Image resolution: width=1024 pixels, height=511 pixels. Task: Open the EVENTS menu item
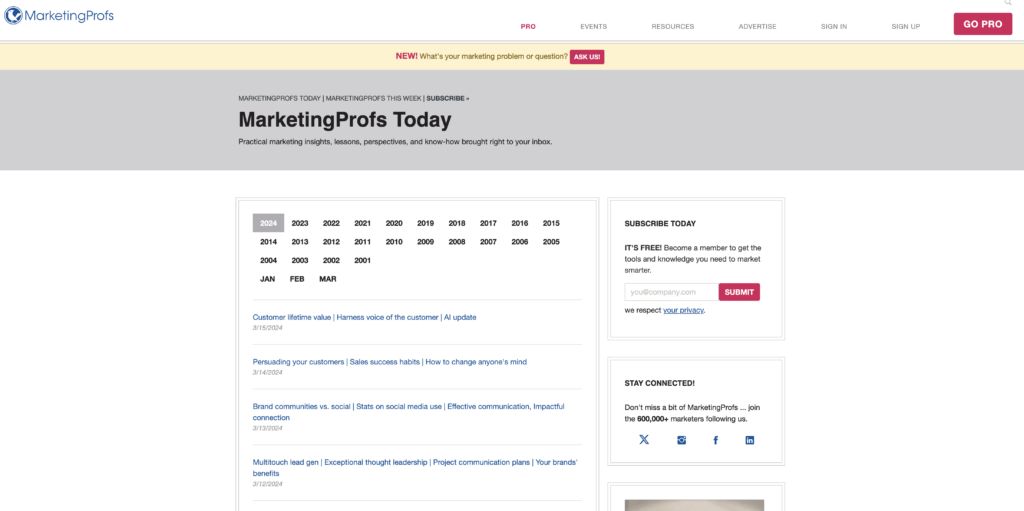pyautogui.click(x=594, y=27)
